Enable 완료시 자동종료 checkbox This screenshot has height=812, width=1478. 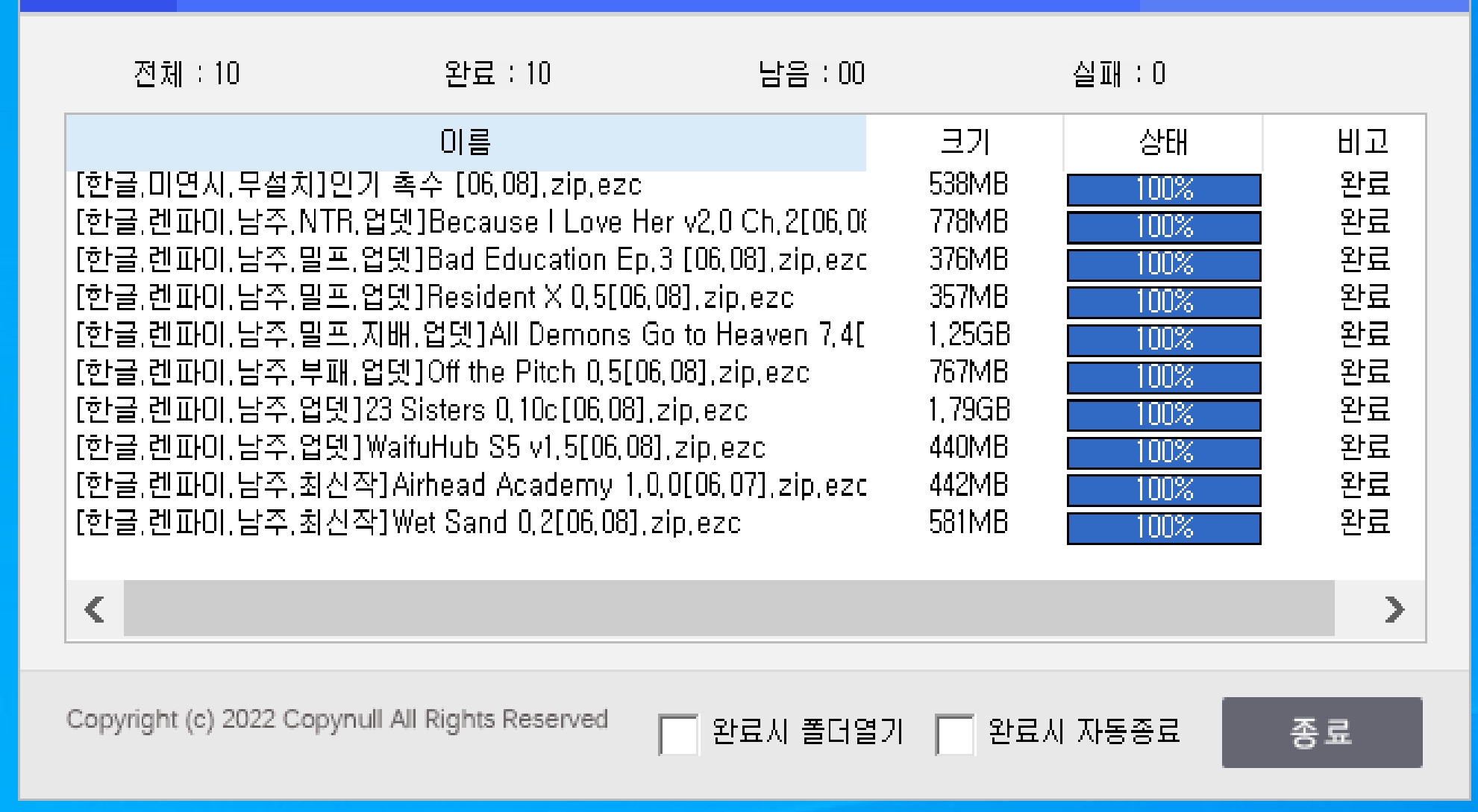pos(954,734)
